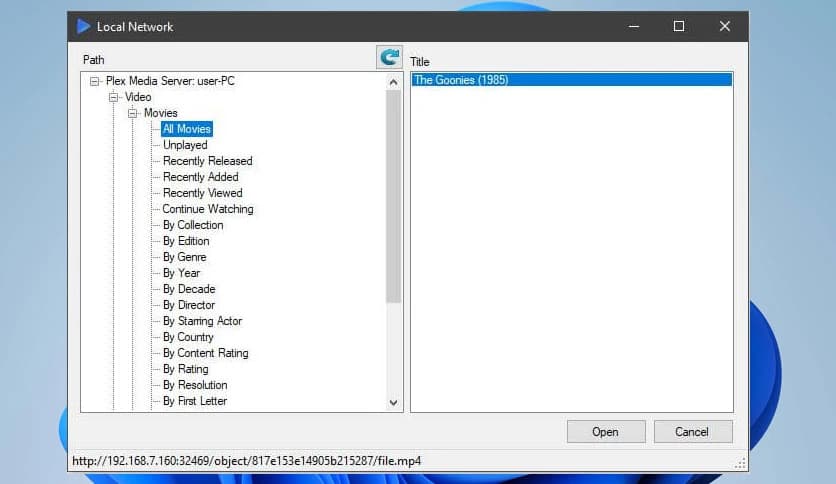Choose Recently Released in the tree
This screenshot has width=836, height=484.
(x=207, y=161)
